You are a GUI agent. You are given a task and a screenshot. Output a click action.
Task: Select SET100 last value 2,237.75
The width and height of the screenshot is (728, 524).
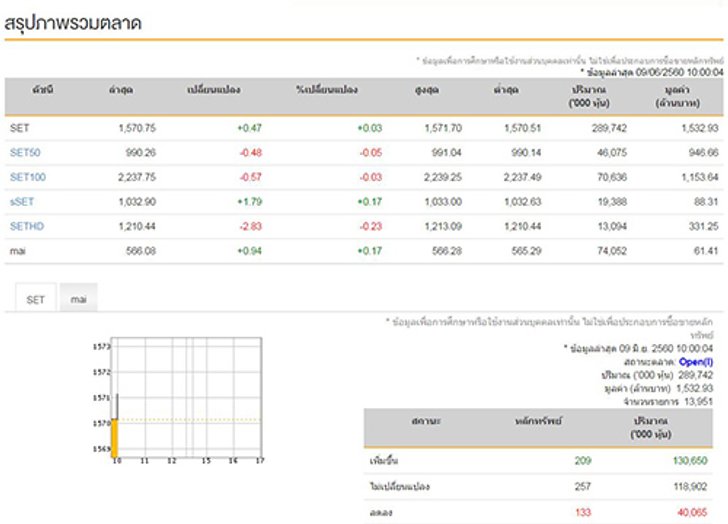click(137, 177)
